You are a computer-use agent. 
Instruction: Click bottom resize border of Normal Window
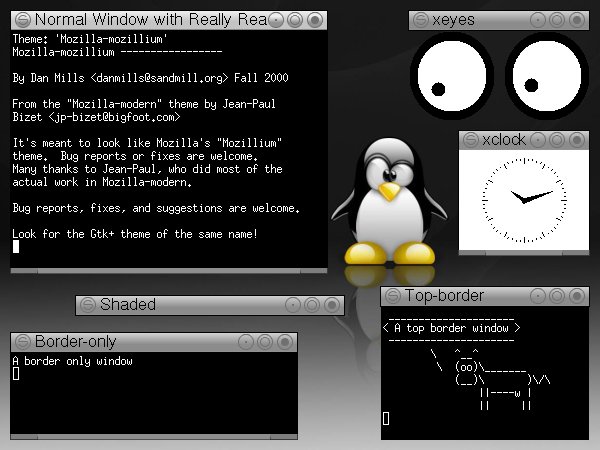[x=169, y=271]
